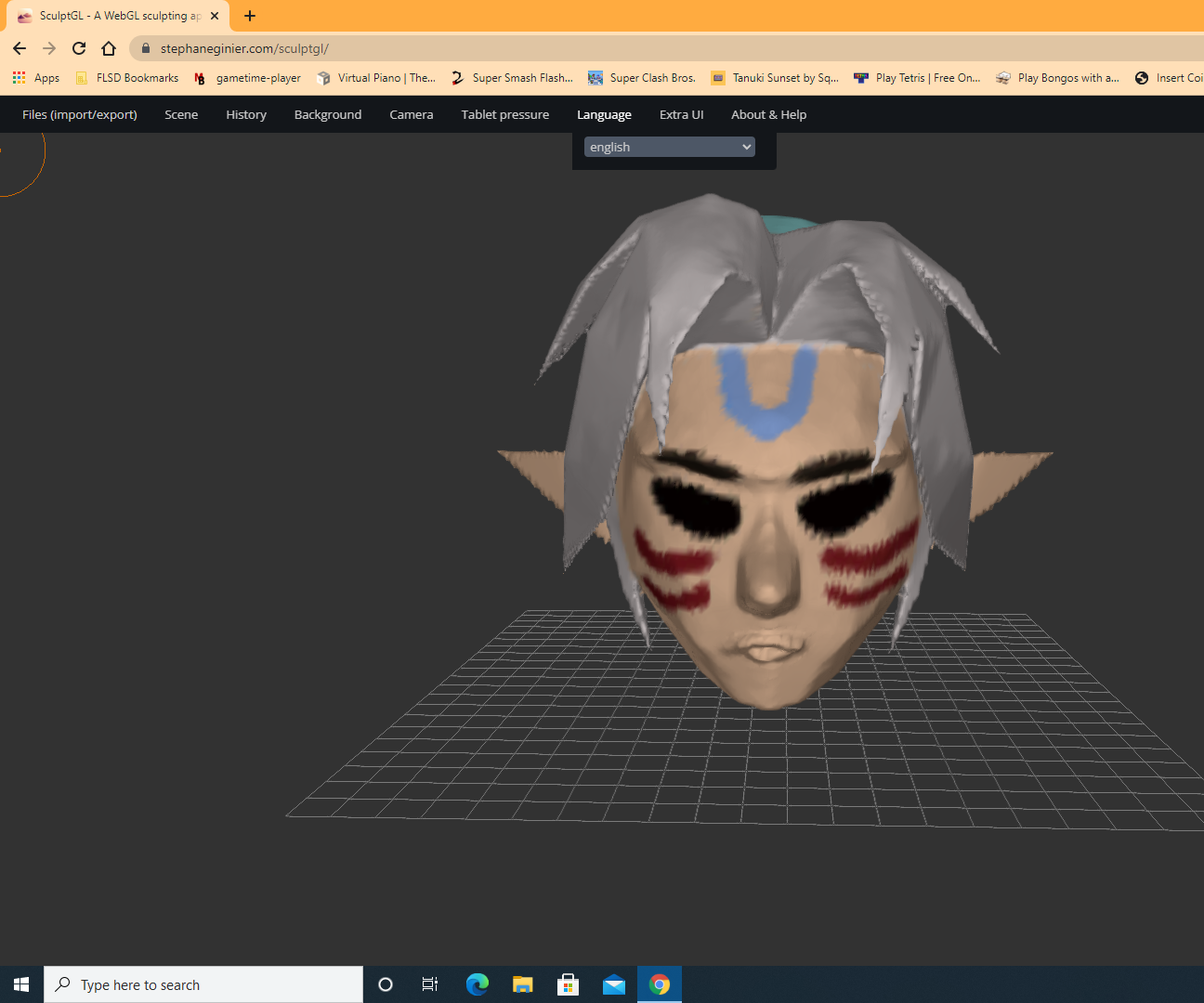Select the Virtual Piano bookmark icon

tap(324, 78)
